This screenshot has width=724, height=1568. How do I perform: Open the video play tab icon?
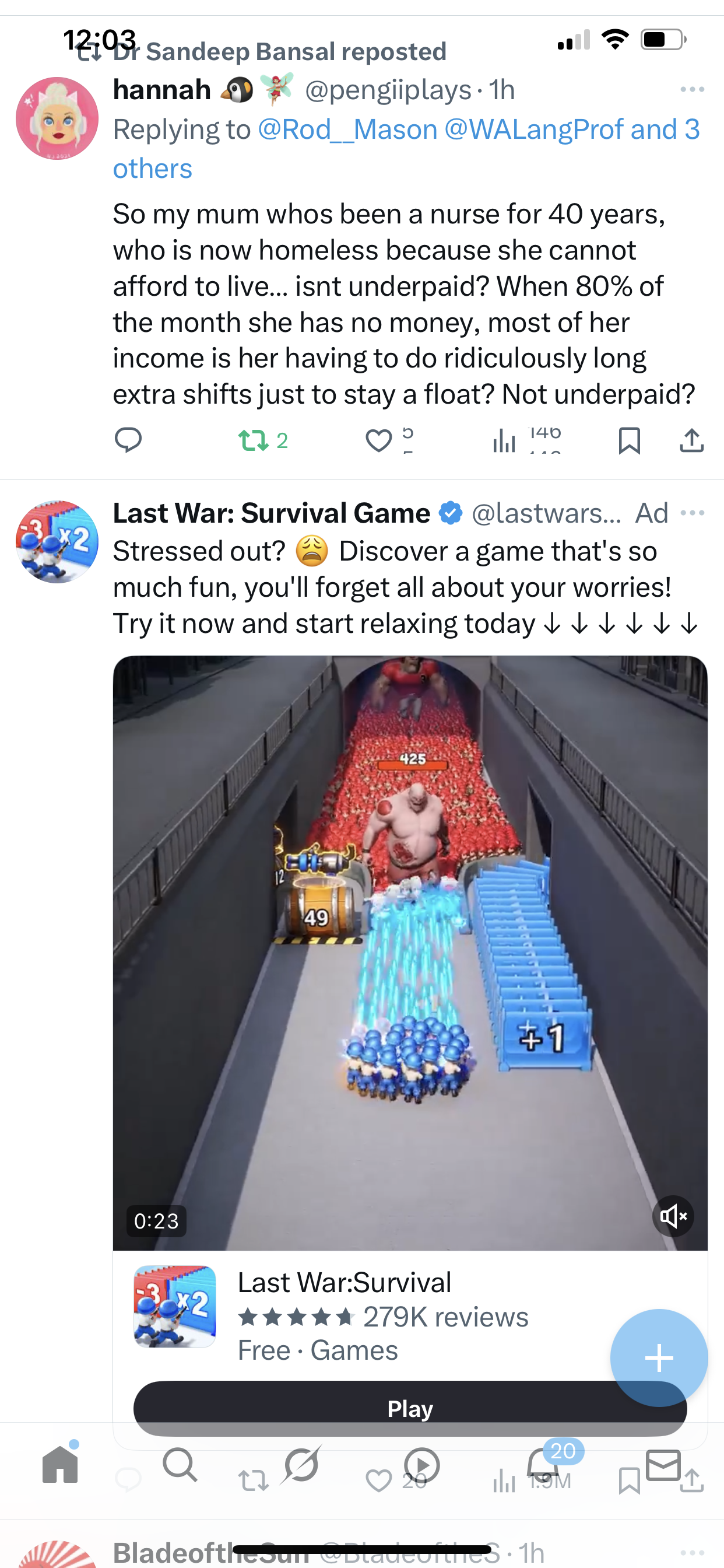421,1465
